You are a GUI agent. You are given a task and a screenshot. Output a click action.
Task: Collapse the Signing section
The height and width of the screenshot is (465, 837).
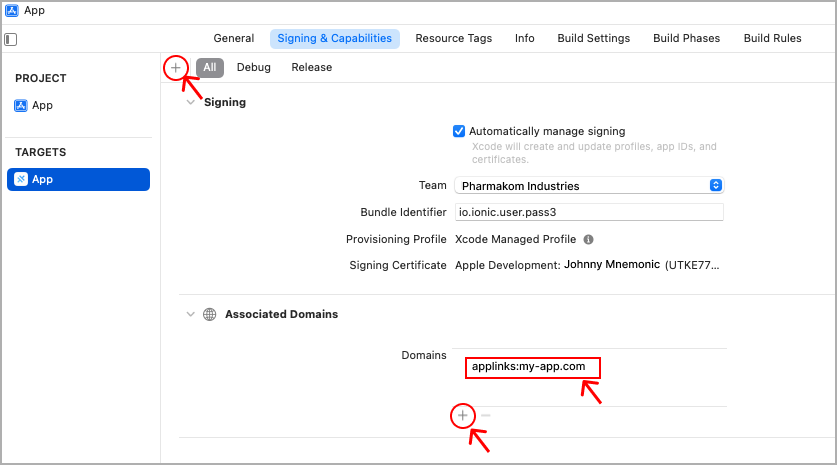(x=190, y=102)
